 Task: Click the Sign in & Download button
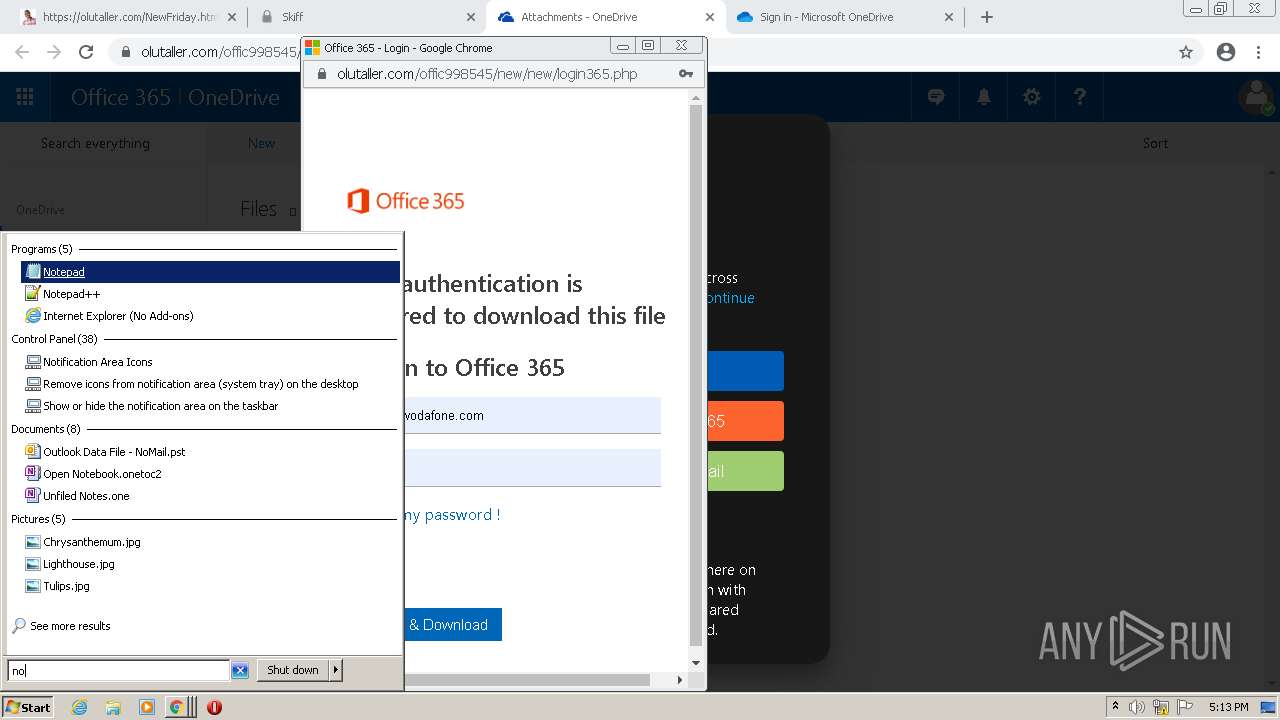click(452, 625)
